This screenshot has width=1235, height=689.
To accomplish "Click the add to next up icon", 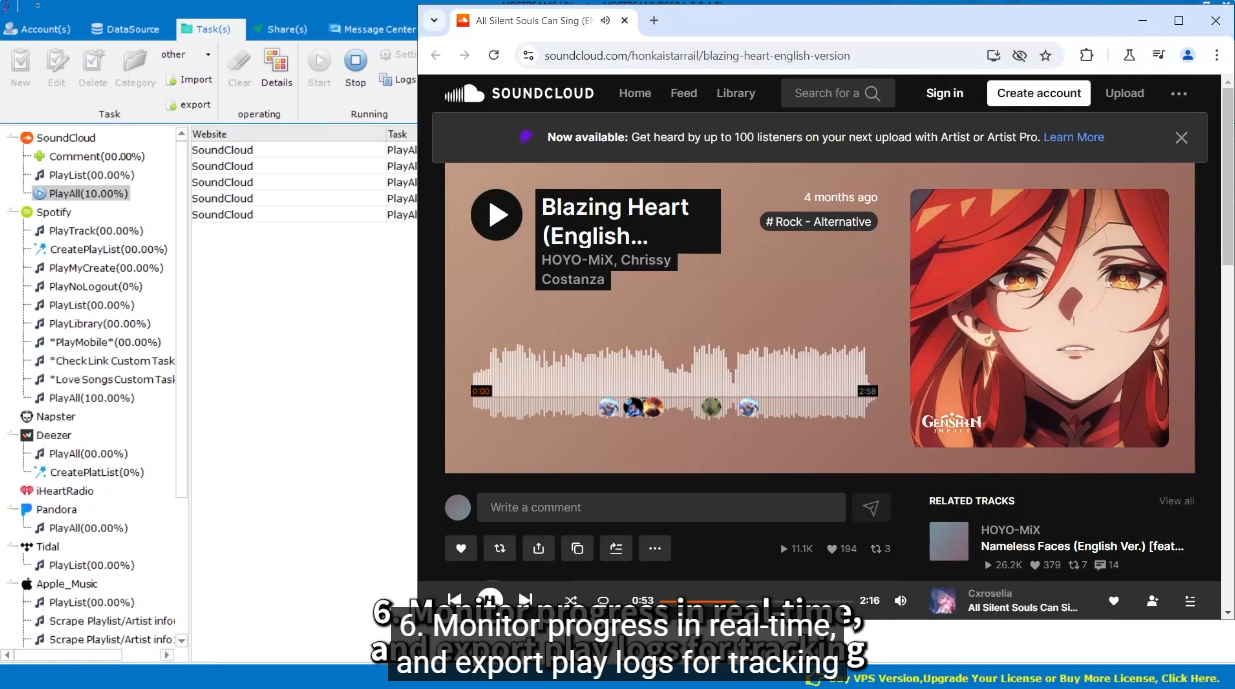I will 616,548.
